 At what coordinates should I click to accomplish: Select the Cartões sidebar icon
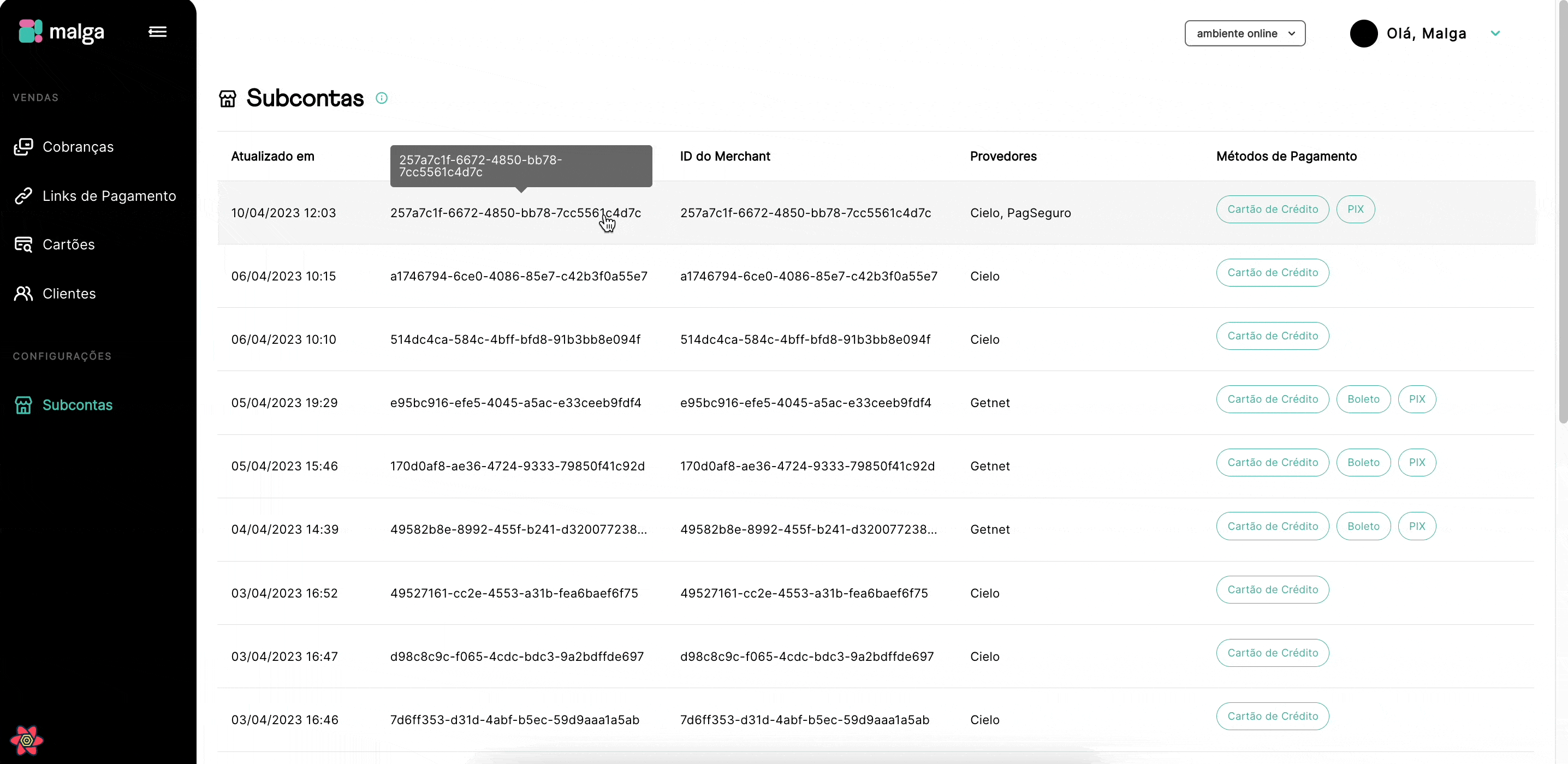(23, 244)
